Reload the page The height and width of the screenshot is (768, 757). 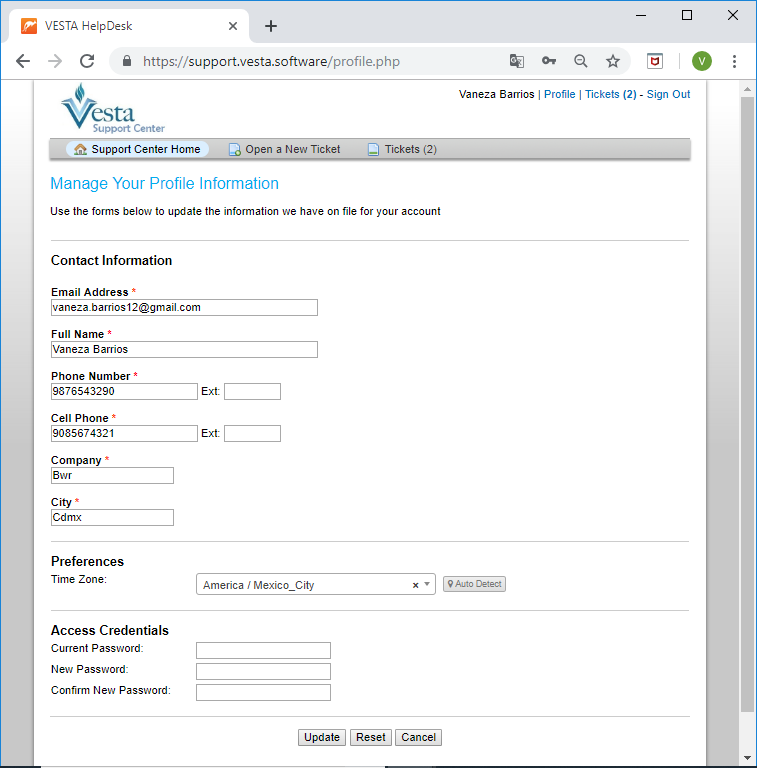(87, 61)
